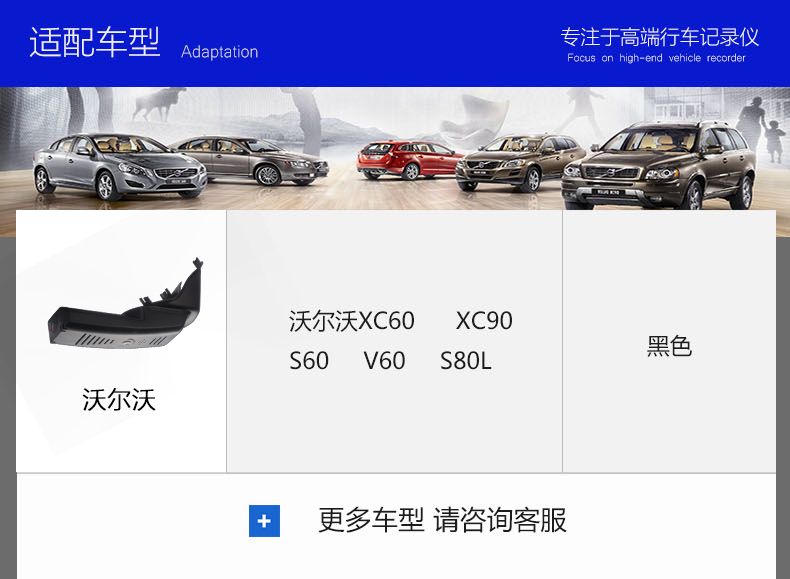Click the Adaptation subtitle
Screen dimensions: 790x579
coord(219,52)
